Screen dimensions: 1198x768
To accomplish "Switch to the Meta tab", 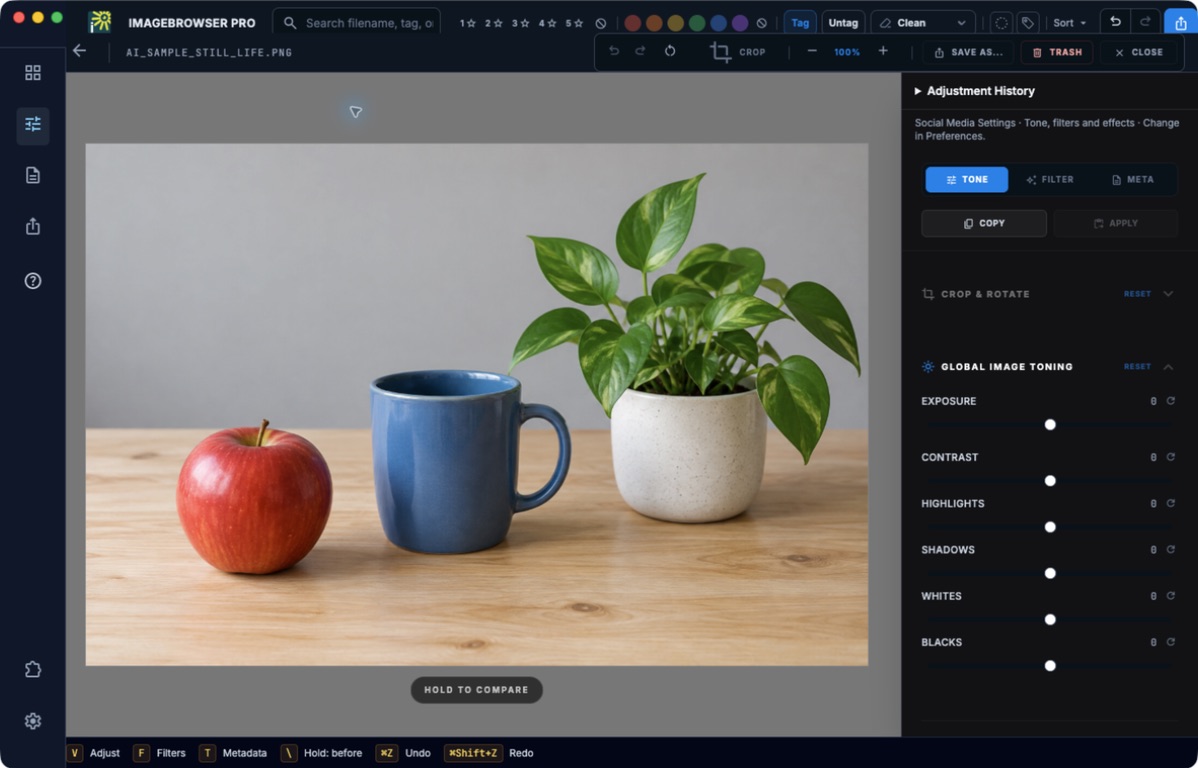I will [x=1132, y=180].
